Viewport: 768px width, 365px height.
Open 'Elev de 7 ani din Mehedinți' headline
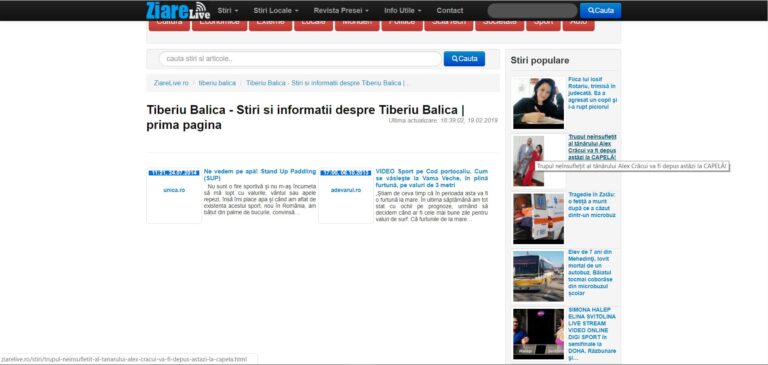(592, 272)
